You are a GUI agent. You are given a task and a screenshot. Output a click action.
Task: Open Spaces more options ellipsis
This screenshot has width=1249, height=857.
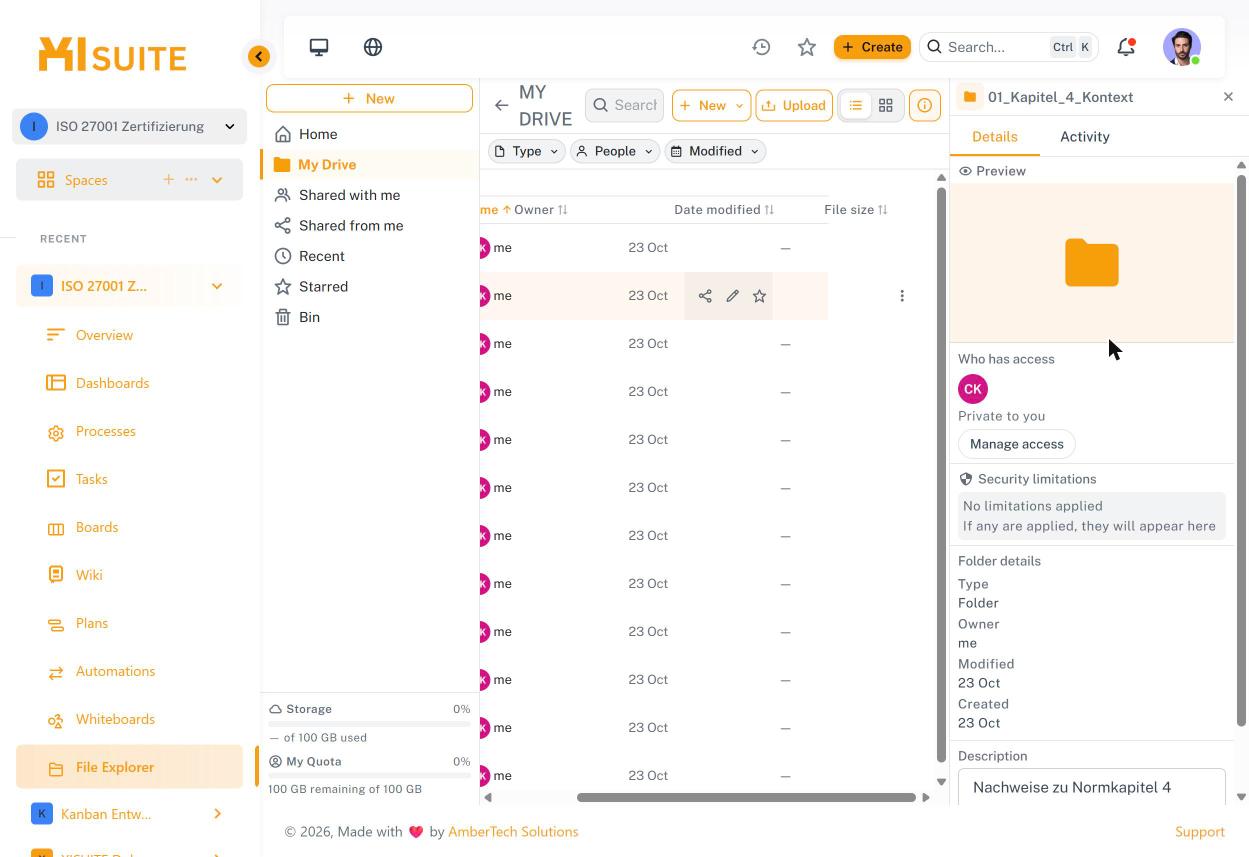point(191,180)
